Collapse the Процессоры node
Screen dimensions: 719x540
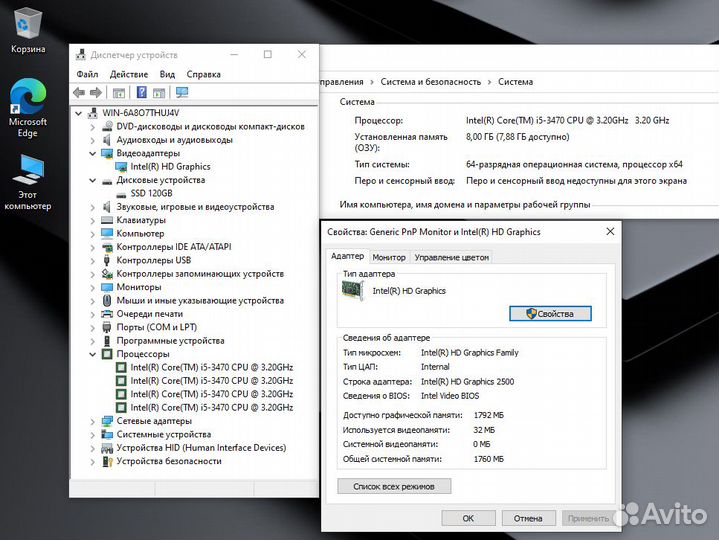tap(92, 354)
